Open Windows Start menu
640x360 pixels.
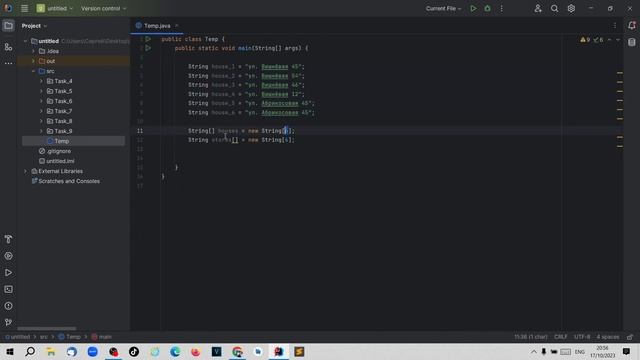[x=10, y=352]
